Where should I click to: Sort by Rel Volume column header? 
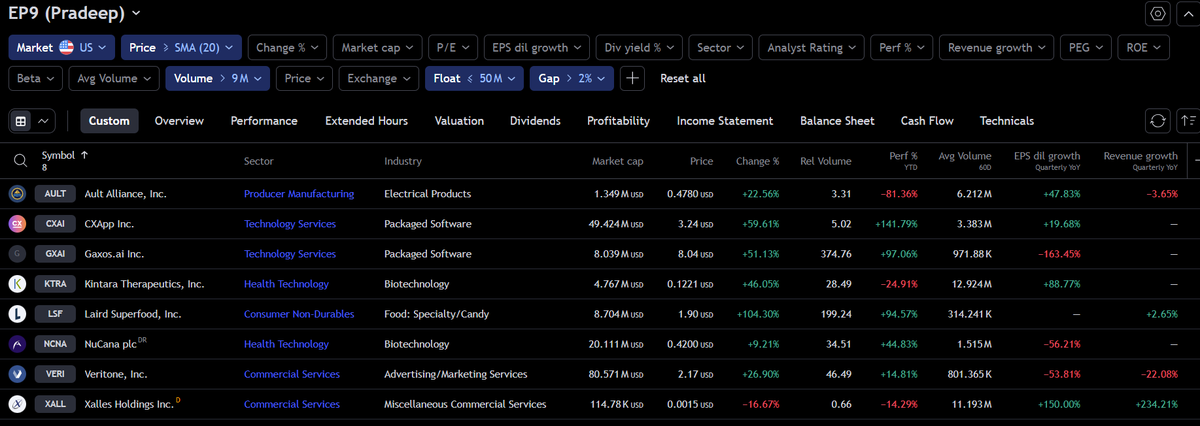826,161
